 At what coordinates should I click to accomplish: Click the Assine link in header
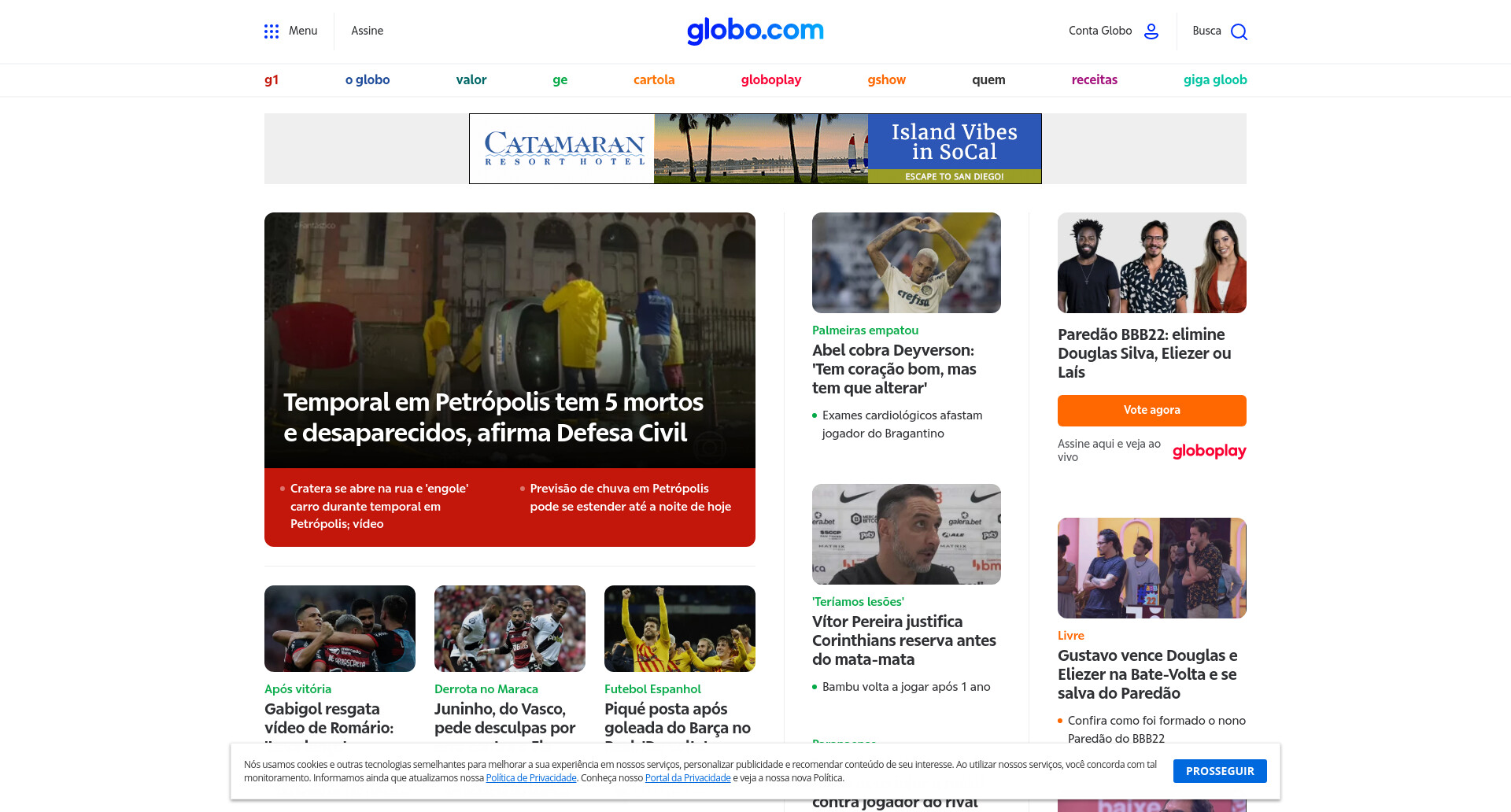368,31
